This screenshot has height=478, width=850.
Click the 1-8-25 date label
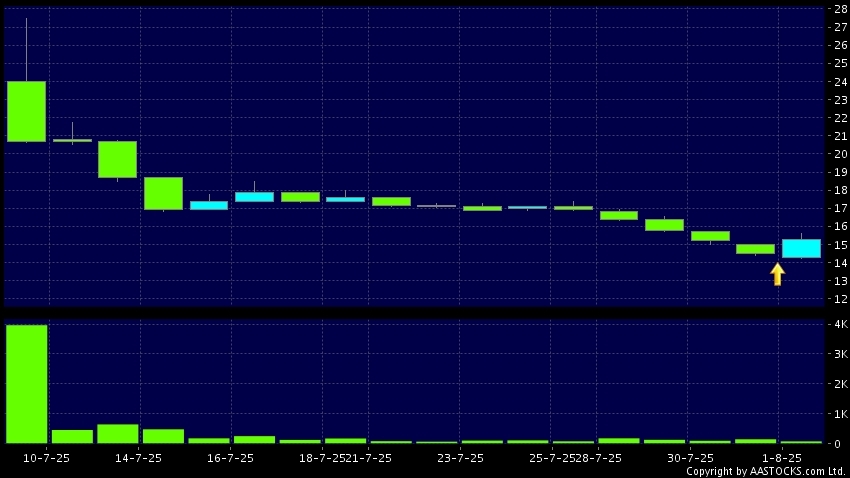781,458
